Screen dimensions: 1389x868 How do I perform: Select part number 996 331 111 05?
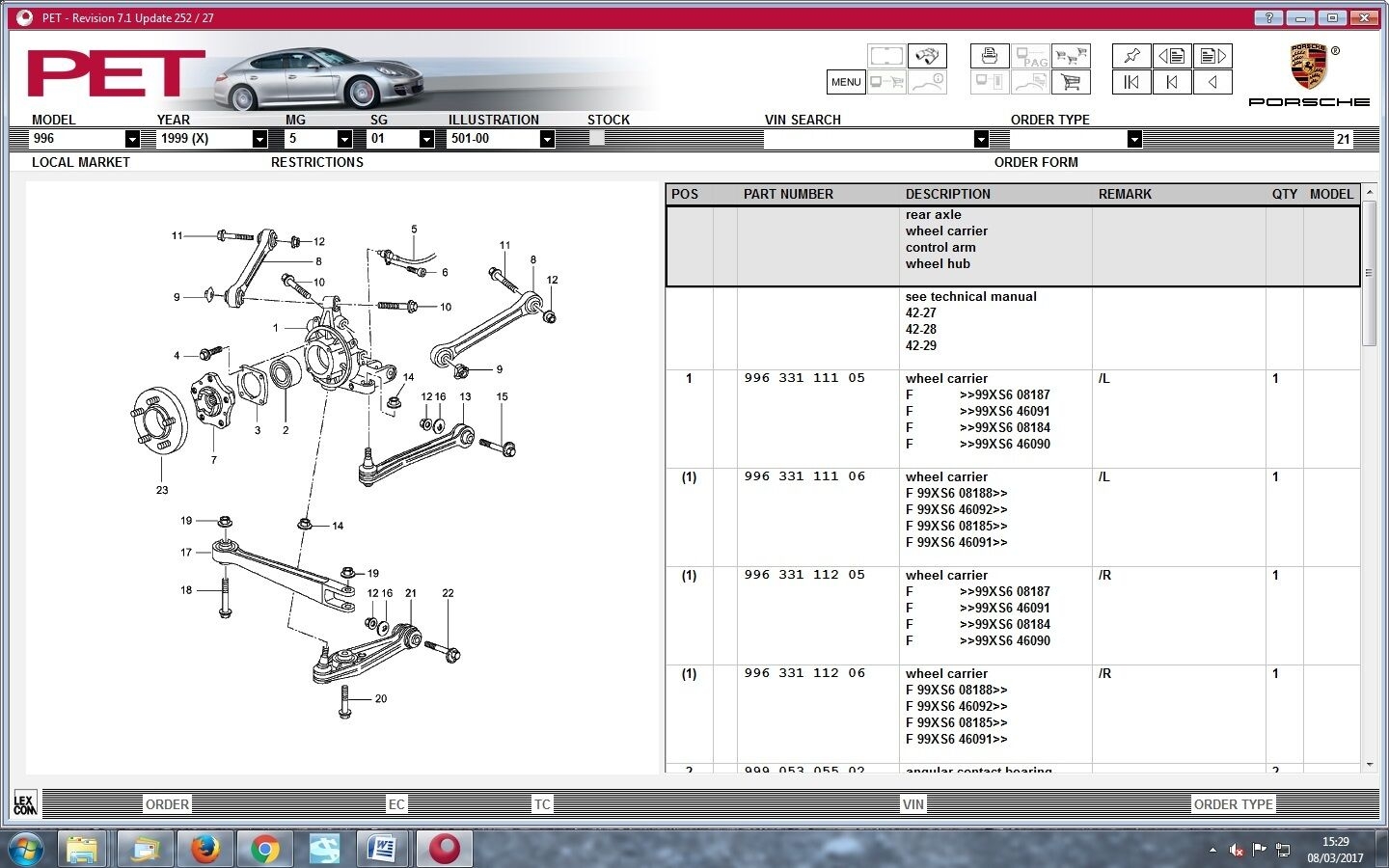[804, 378]
